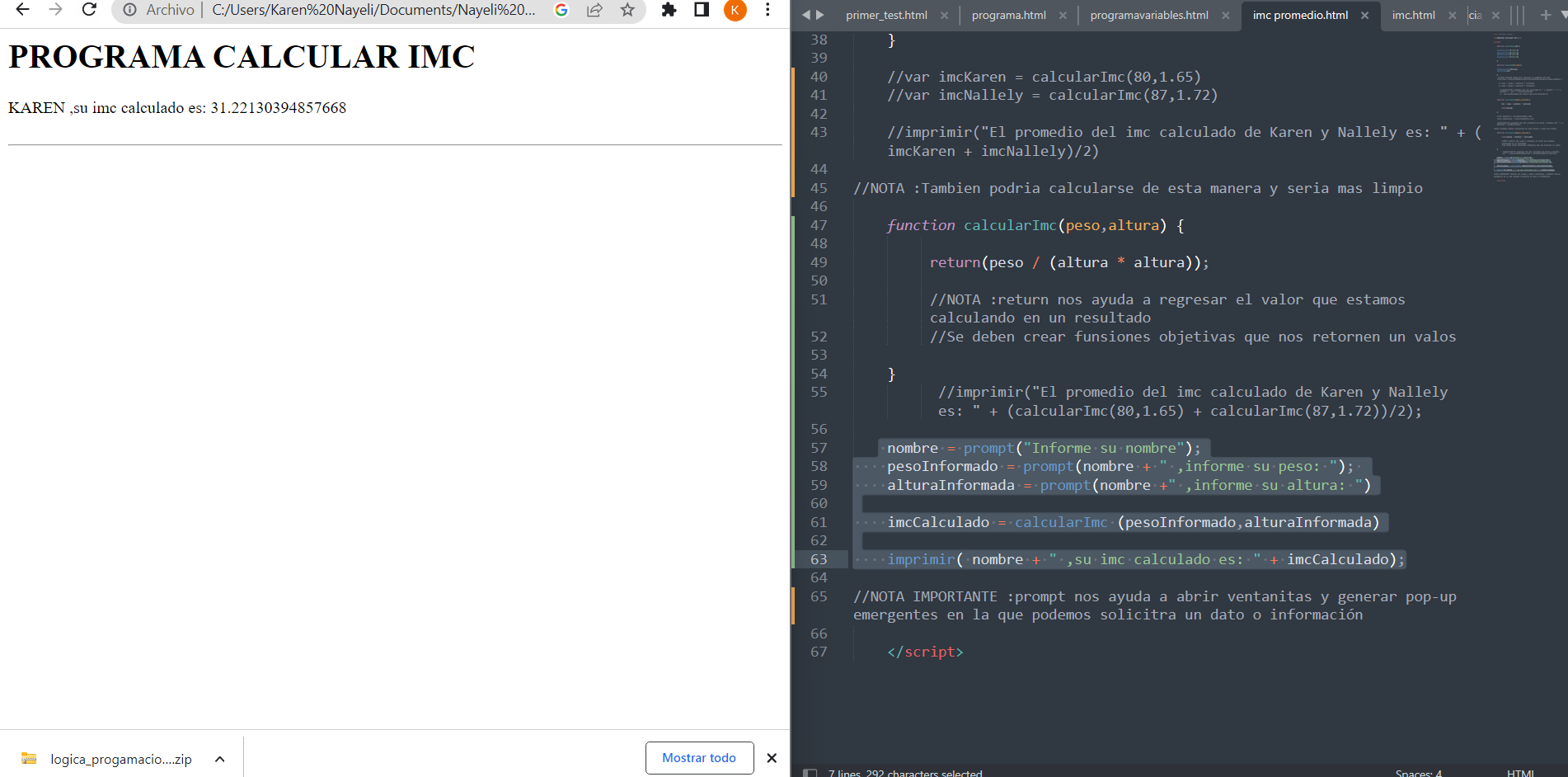Click the browser address bar URL
1568x777 pixels.
tap(373, 10)
